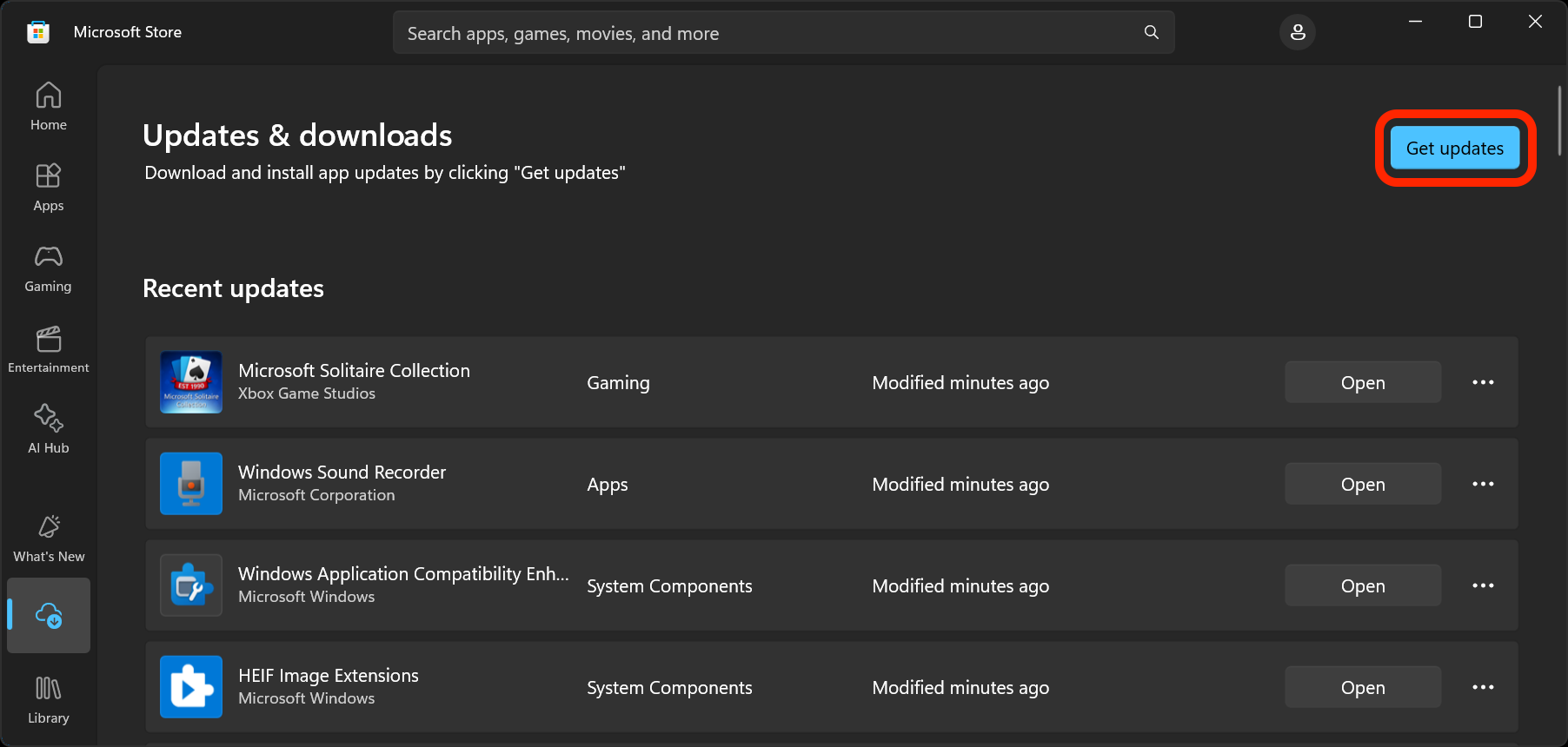Click System Components label for HEIF Image Extensions

[x=669, y=688]
